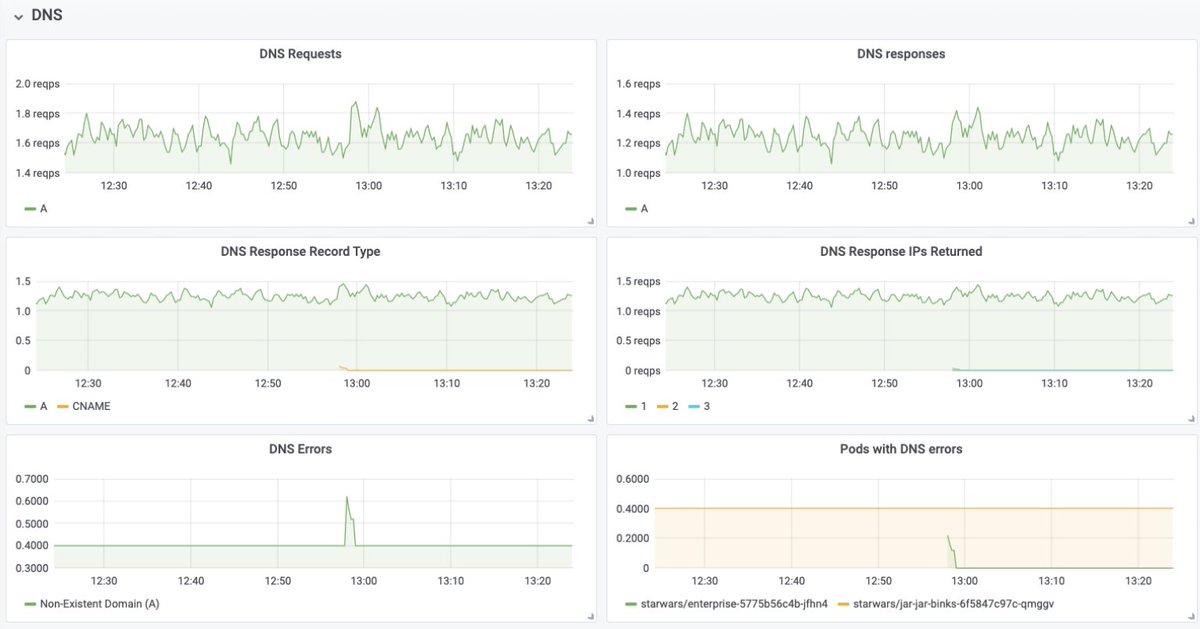Click the resize handle of DNS Requests panel
The width and height of the screenshot is (1200, 629).
(592, 220)
